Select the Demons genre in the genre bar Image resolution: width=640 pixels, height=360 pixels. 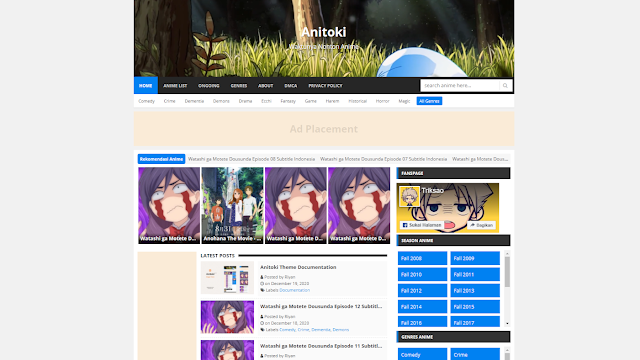[x=221, y=101]
